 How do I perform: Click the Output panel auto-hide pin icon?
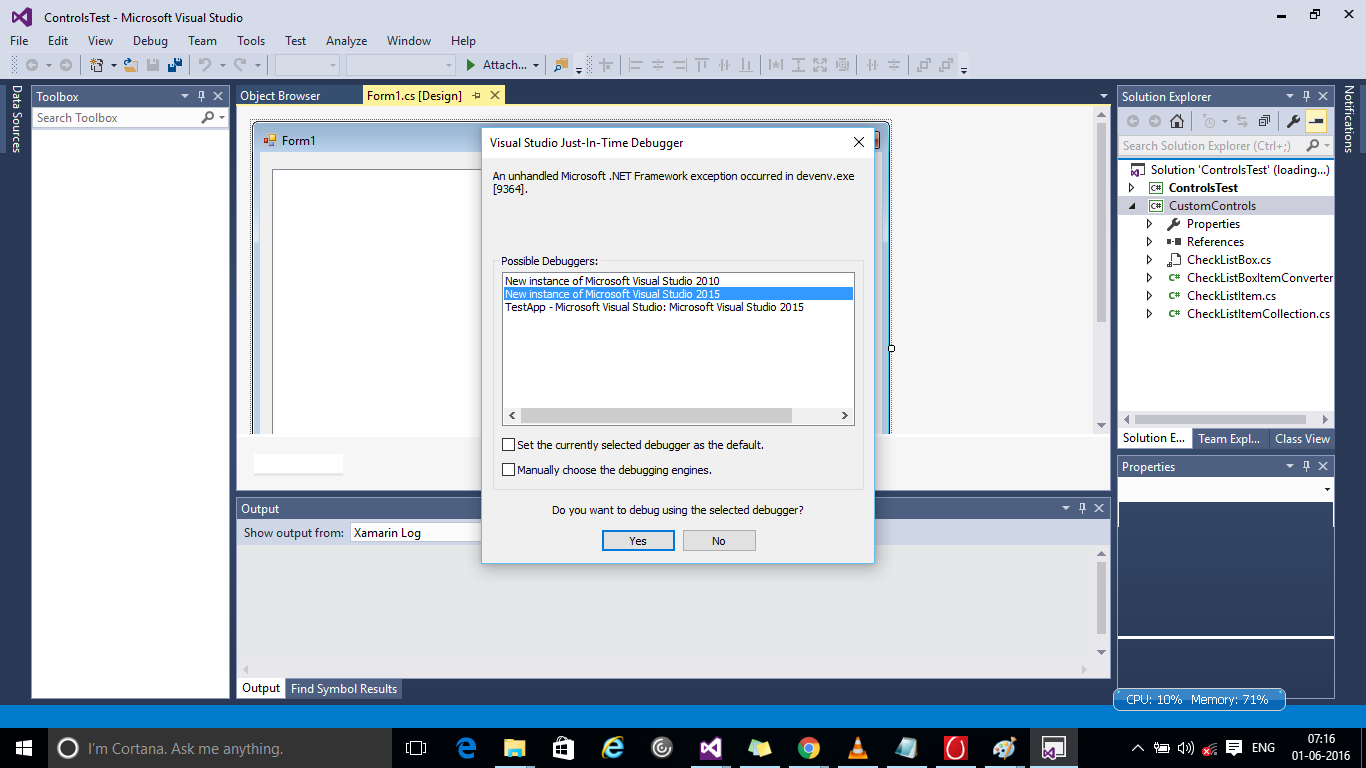[1081, 509]
